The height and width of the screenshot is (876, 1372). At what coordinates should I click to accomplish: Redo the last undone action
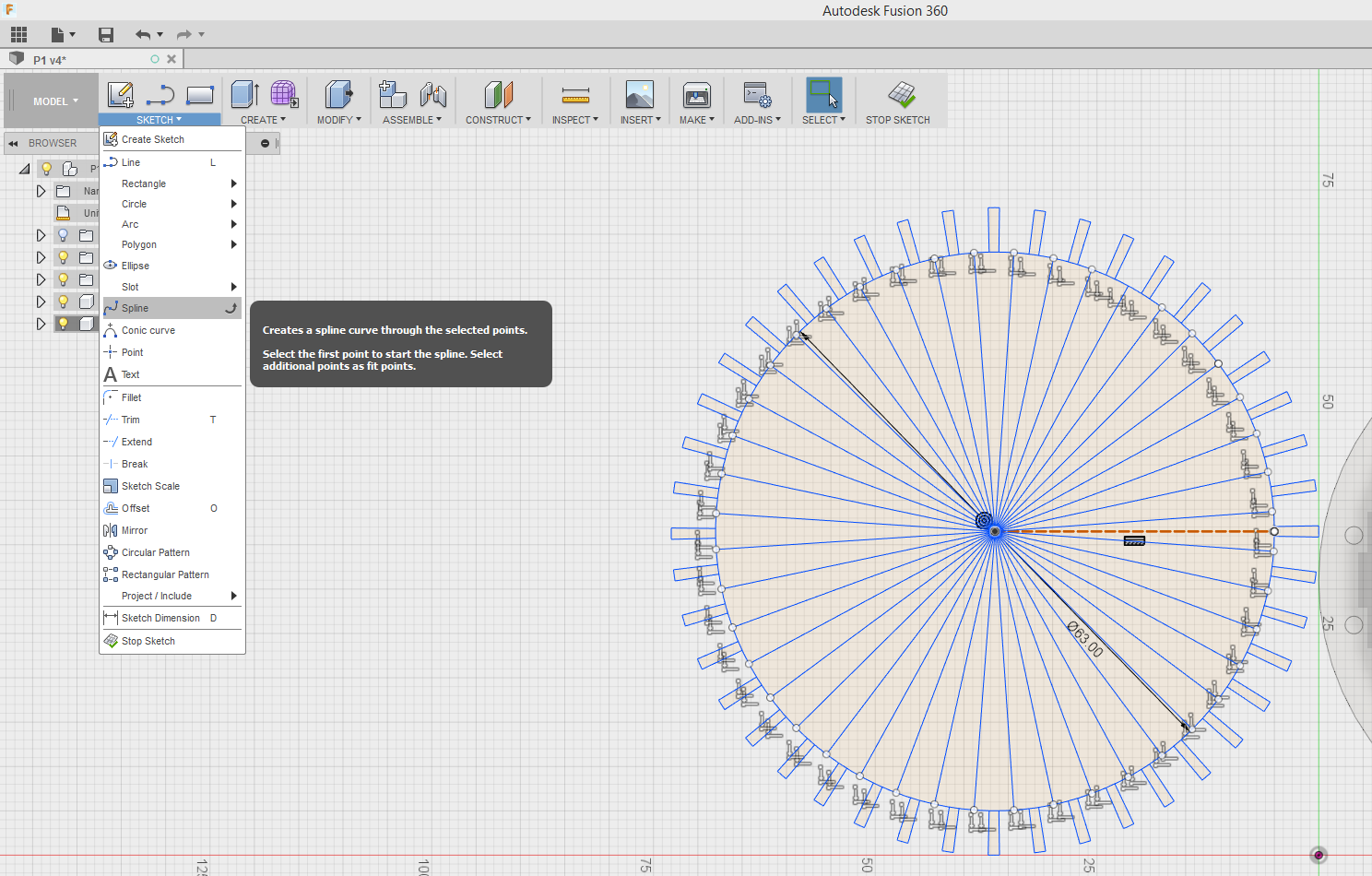184,35
